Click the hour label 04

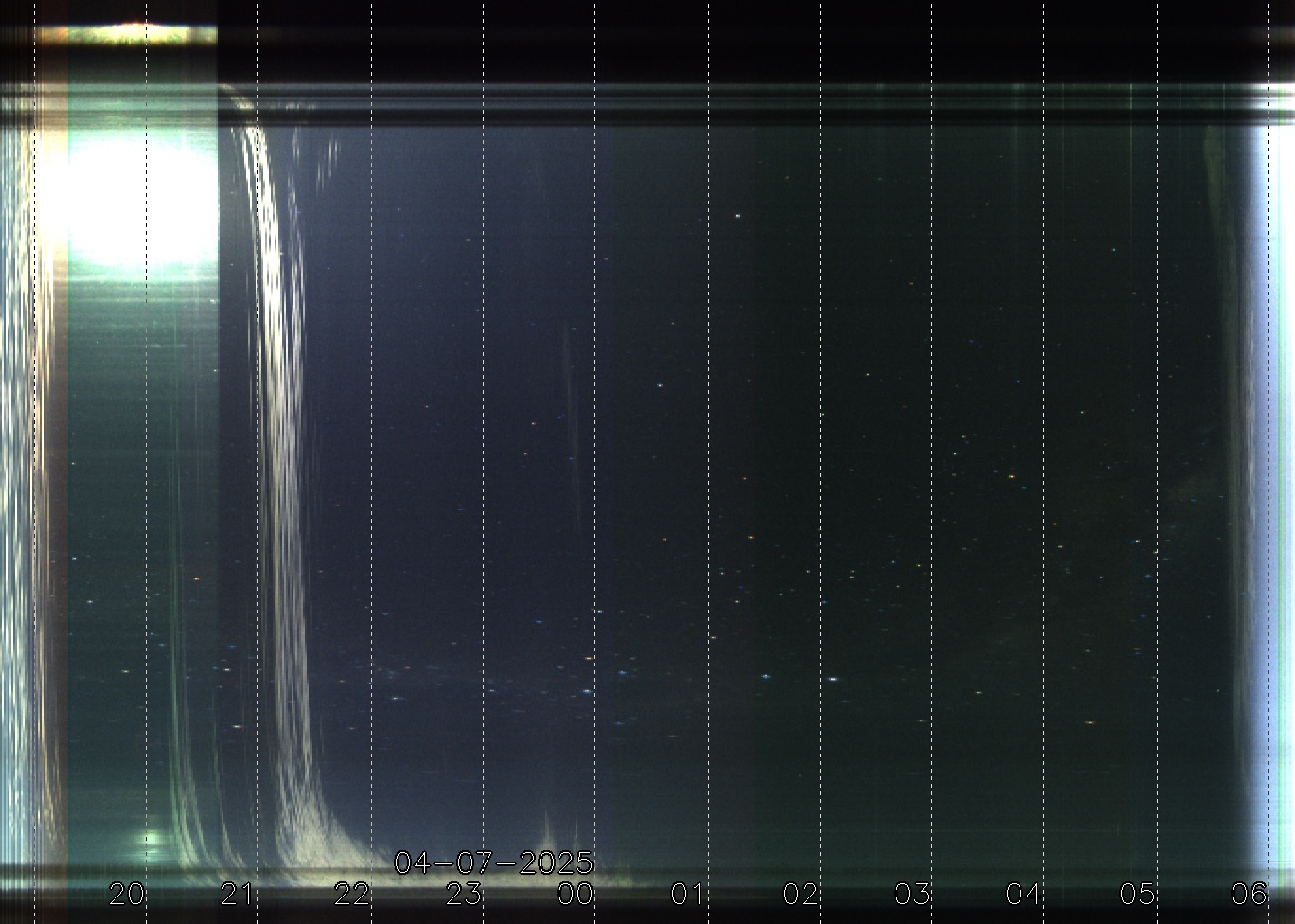[x=1024, y=894]
